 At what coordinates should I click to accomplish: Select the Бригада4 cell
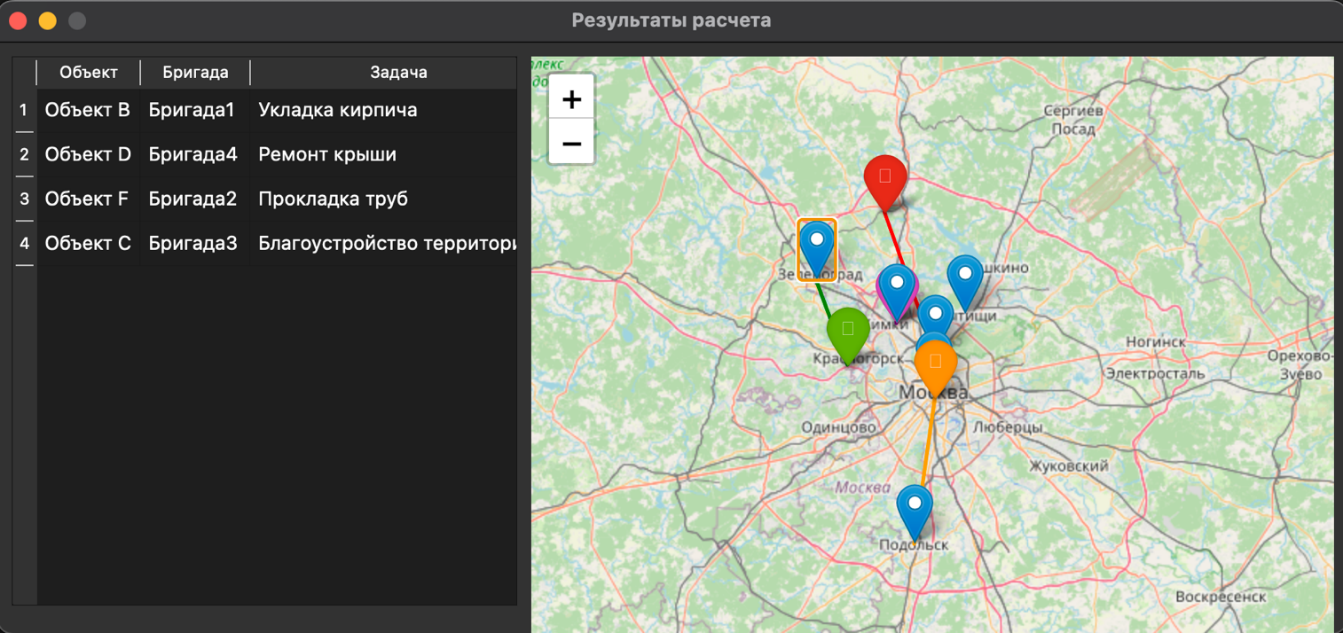coord(193,155)
